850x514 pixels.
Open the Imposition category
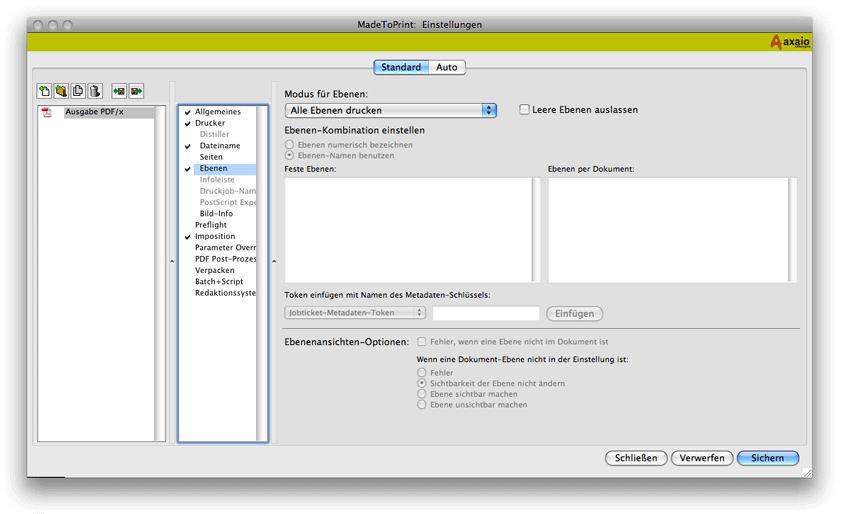click(x=215, y=236)
